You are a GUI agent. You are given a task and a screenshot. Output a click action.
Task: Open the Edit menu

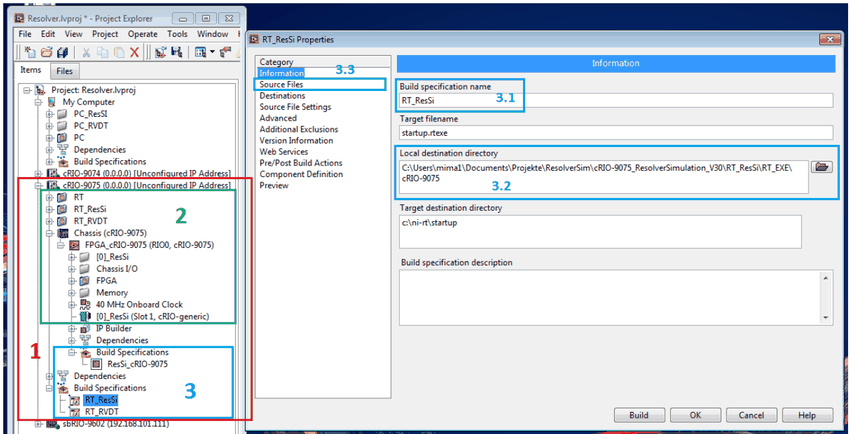[48, 34]
